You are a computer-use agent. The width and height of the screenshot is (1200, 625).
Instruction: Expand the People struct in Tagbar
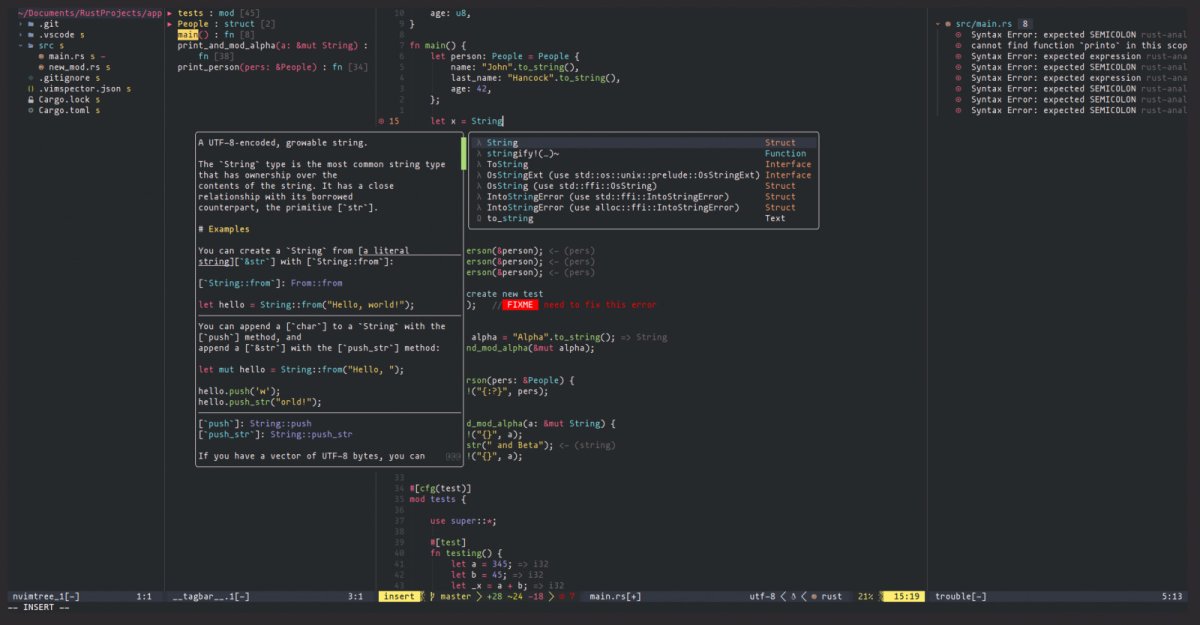170,23
